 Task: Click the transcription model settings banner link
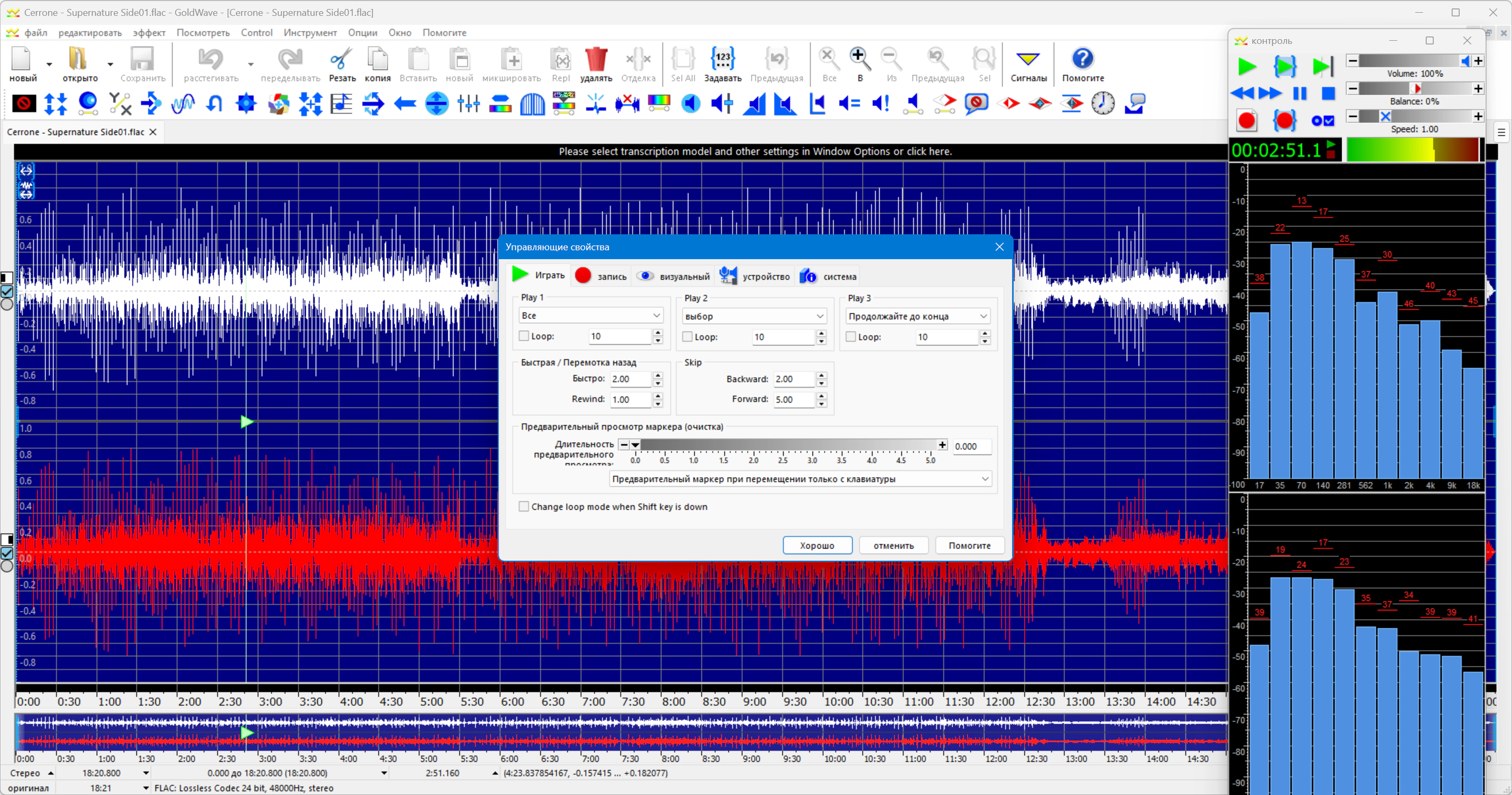click(x=755, y=151)
